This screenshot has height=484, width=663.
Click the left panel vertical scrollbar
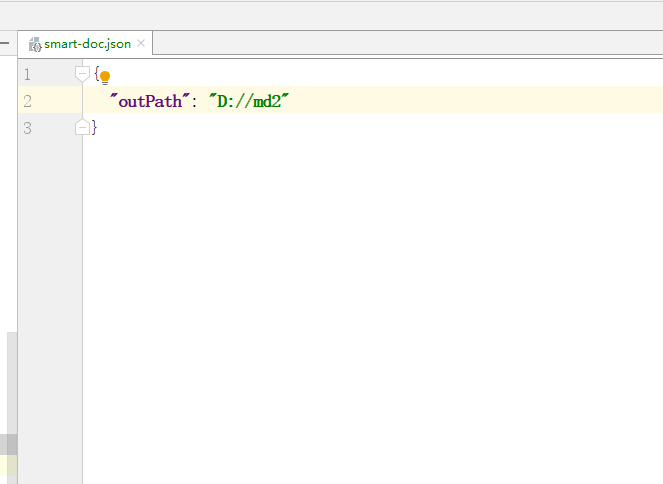(12, 380)
